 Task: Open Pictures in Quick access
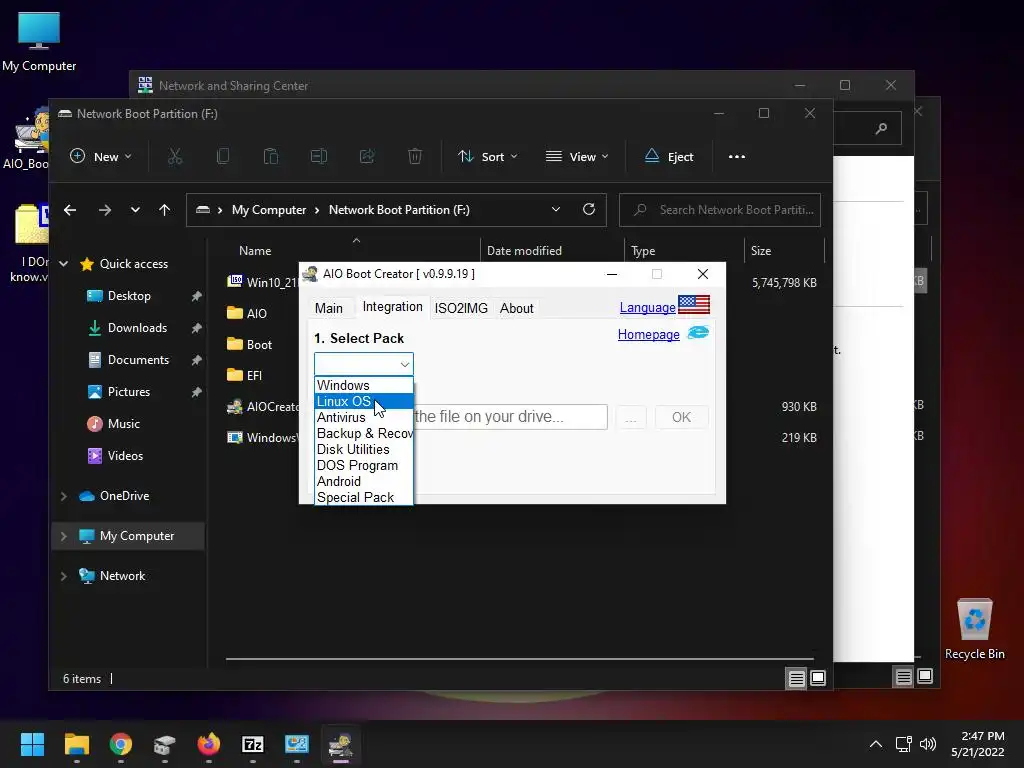click(x=128, y=392)
